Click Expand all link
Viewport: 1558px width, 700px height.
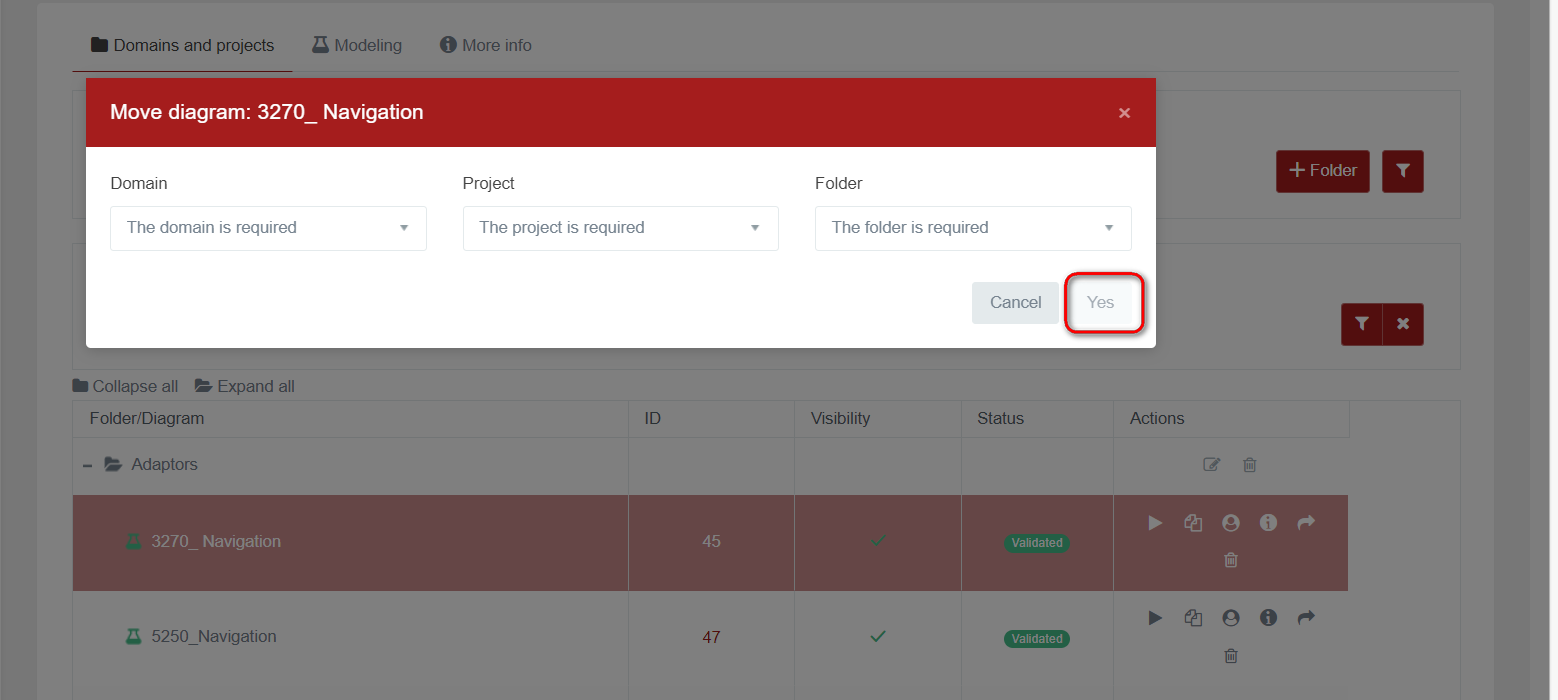click(245, 386)
